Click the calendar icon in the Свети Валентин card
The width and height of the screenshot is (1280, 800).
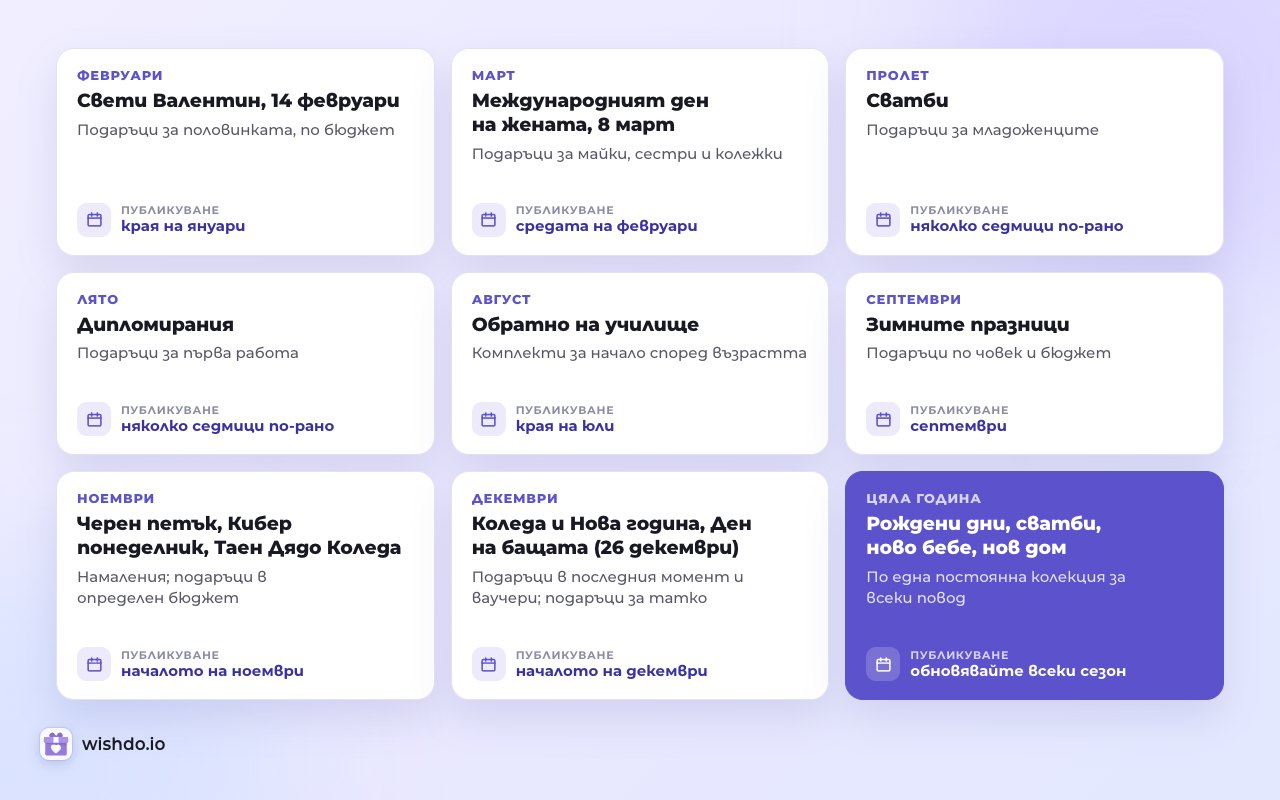coord(94,220)
